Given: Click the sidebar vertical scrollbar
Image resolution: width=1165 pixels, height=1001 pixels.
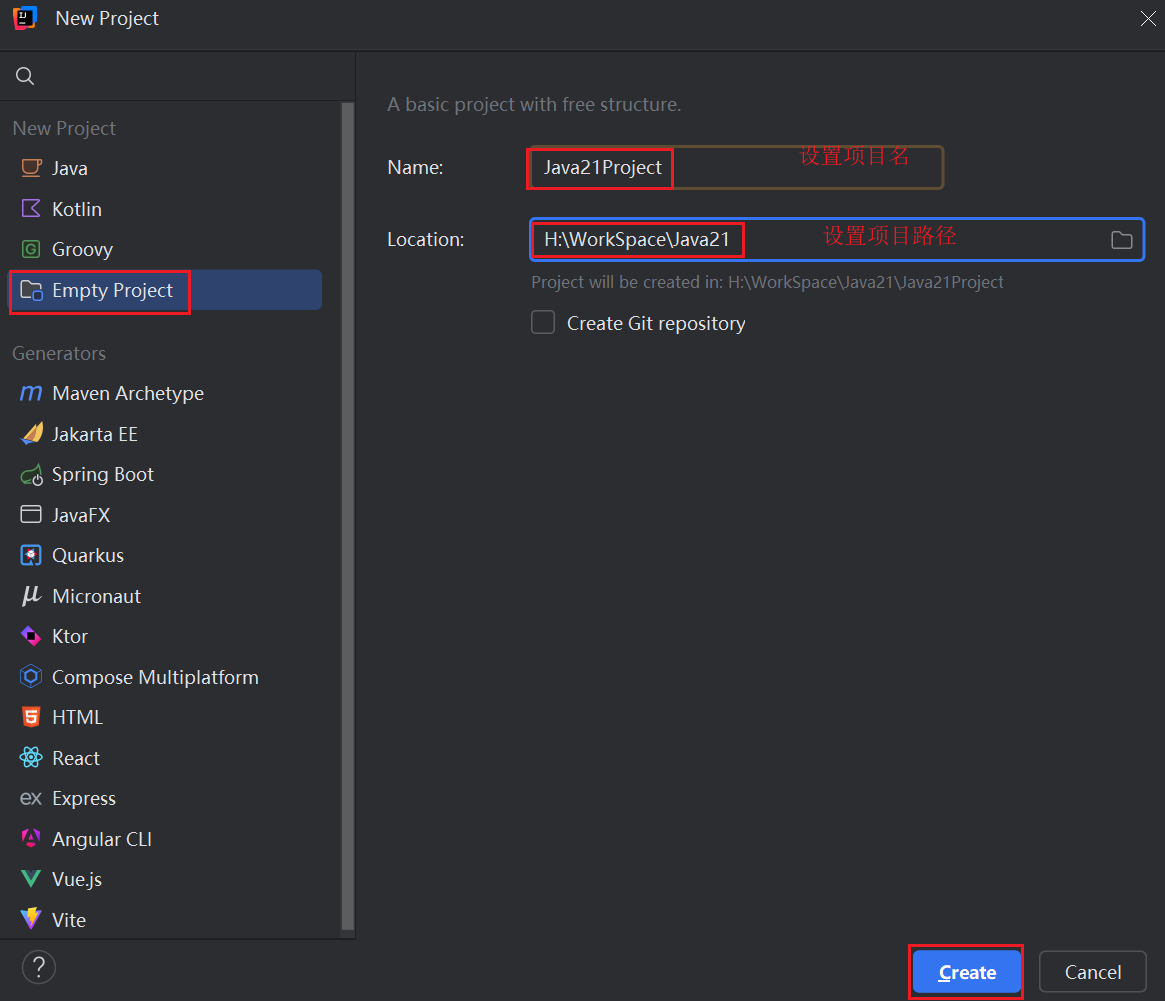Looking at the screenshot, I should coord(347,516).
